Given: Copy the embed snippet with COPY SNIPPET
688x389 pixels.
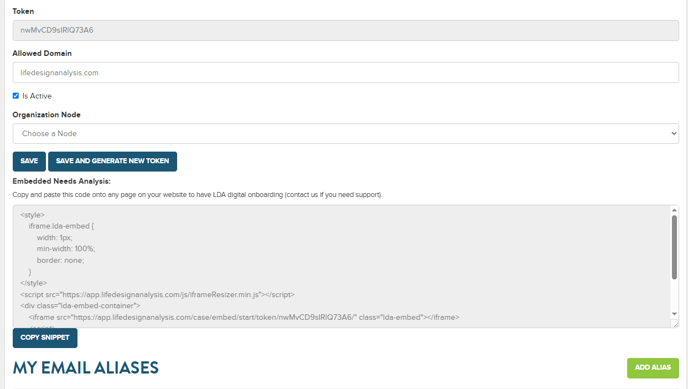Looking at the screenshot, I should pyautogui.click(x=45, y=338).
